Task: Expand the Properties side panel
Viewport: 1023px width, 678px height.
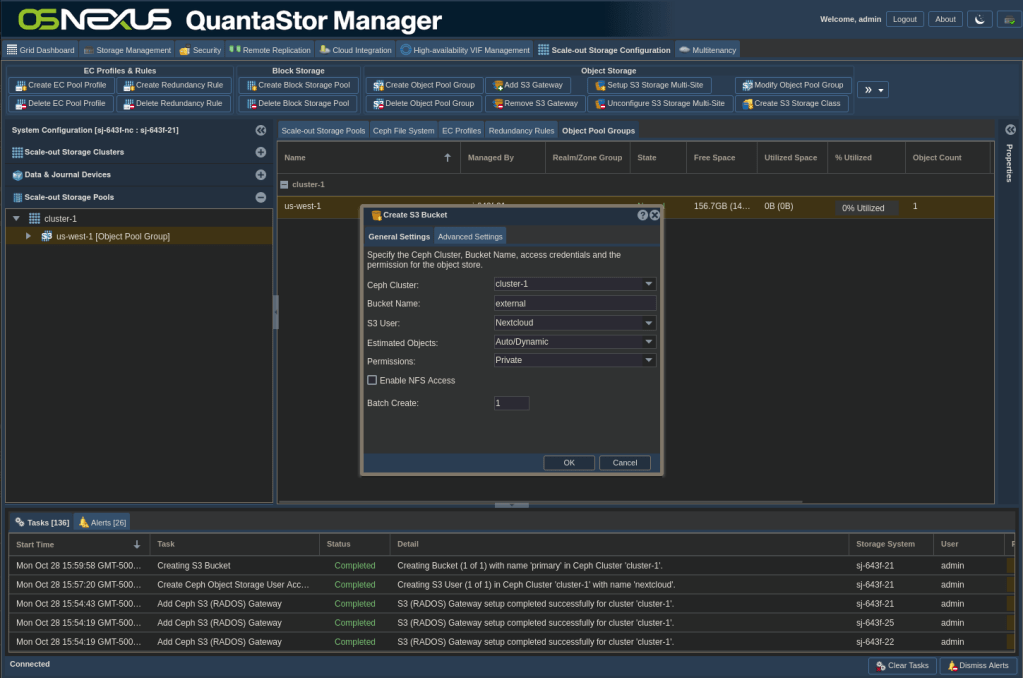Action: [x=1010, y=130]
